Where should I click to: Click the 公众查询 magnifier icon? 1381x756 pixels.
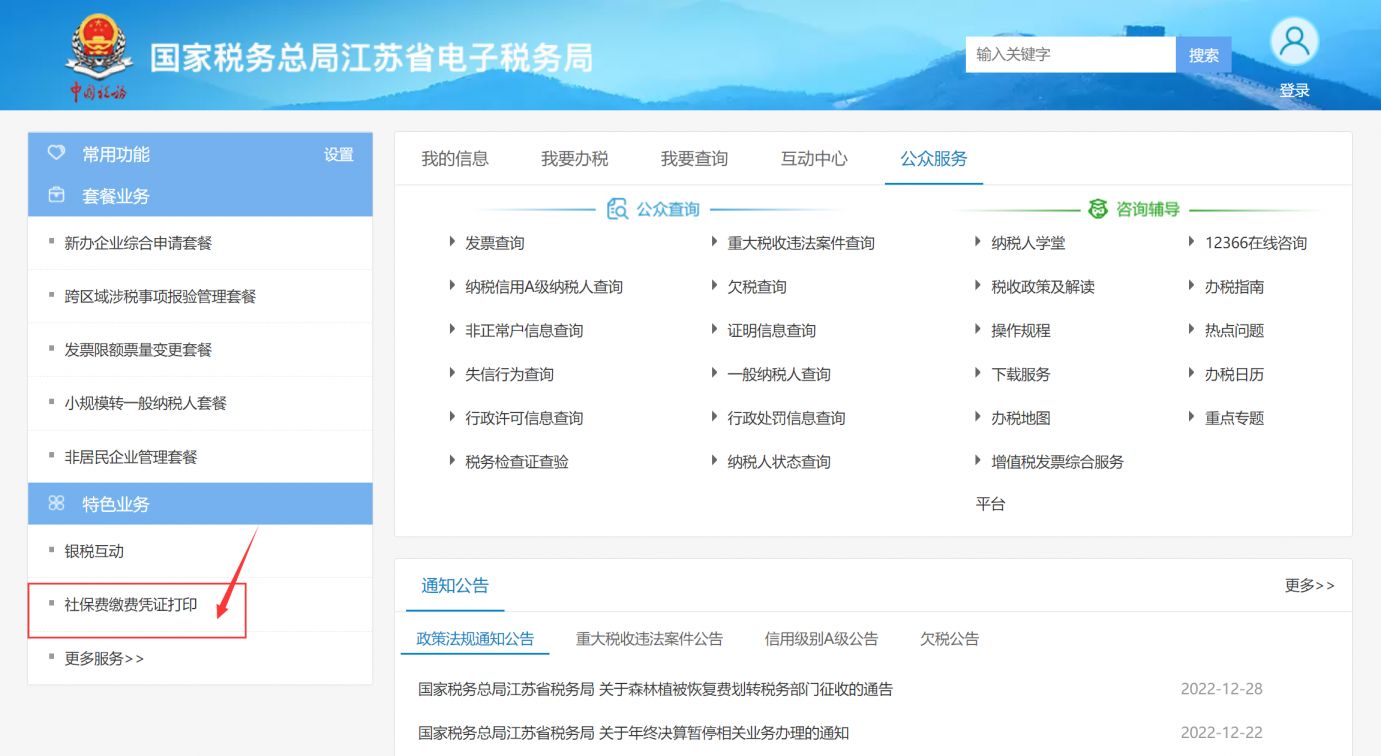[x=617, y=208]
